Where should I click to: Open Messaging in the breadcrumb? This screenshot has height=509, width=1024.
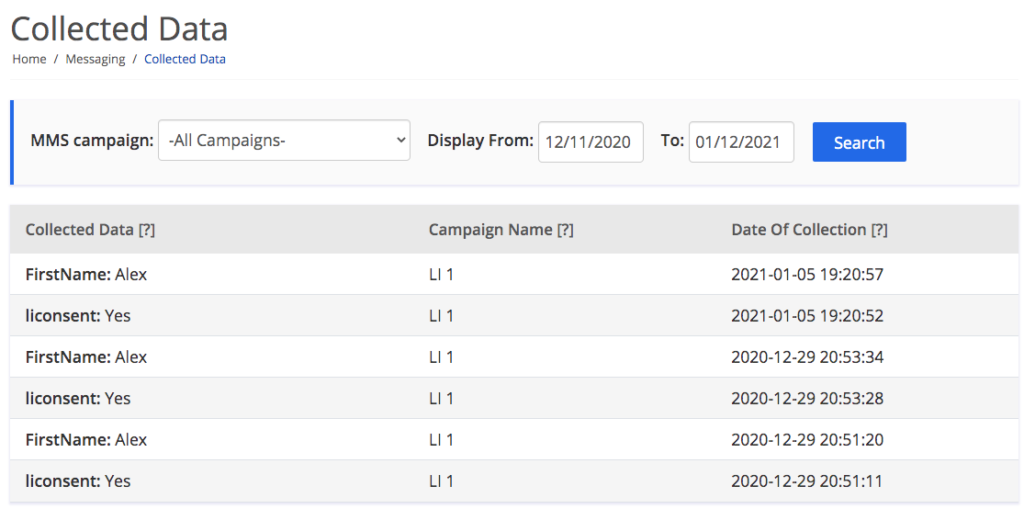(95, 59)
